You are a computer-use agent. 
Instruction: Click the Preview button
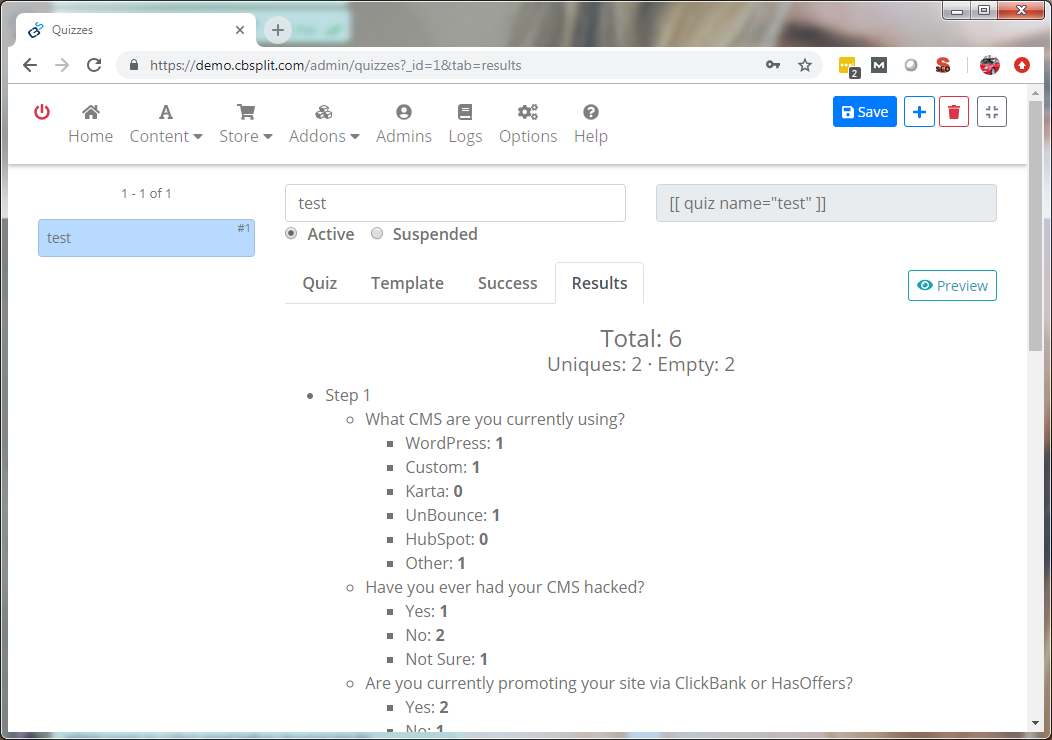(952, 285)
